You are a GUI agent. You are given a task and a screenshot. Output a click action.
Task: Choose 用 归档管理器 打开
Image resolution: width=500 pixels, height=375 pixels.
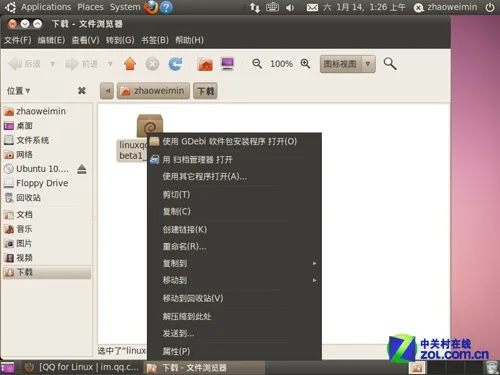click(x=234, y=159)
